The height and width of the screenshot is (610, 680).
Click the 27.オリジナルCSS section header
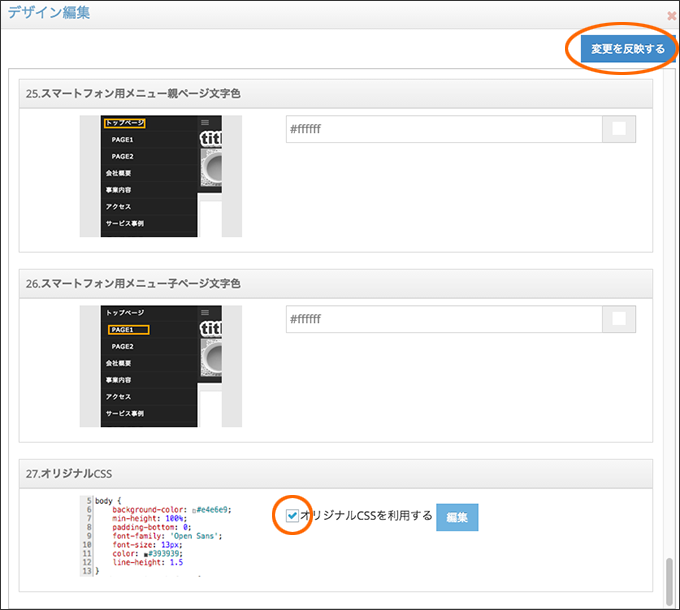(x=336, y=474)
